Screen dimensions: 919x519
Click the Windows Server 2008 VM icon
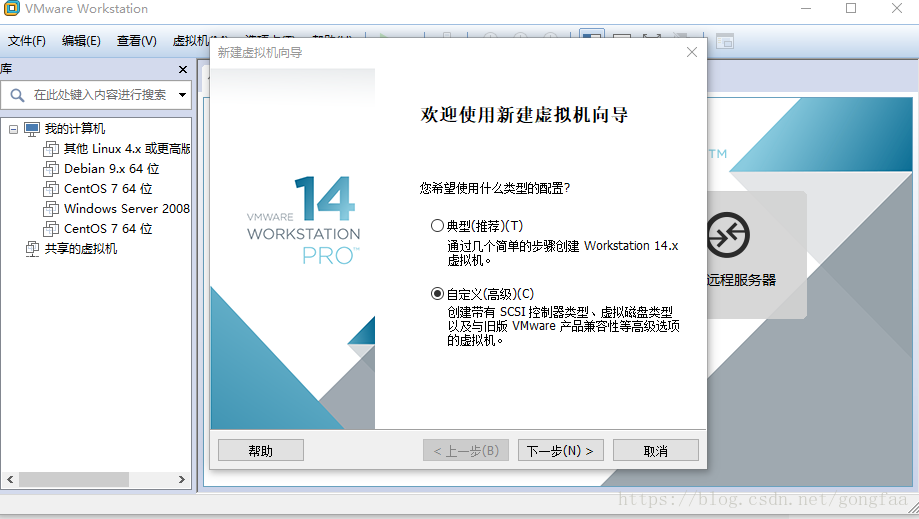(51, 209)
